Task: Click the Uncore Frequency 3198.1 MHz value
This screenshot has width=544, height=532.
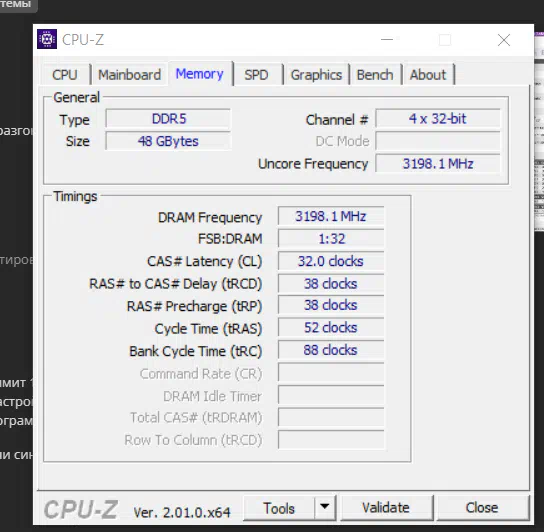Action: point(438,163)
